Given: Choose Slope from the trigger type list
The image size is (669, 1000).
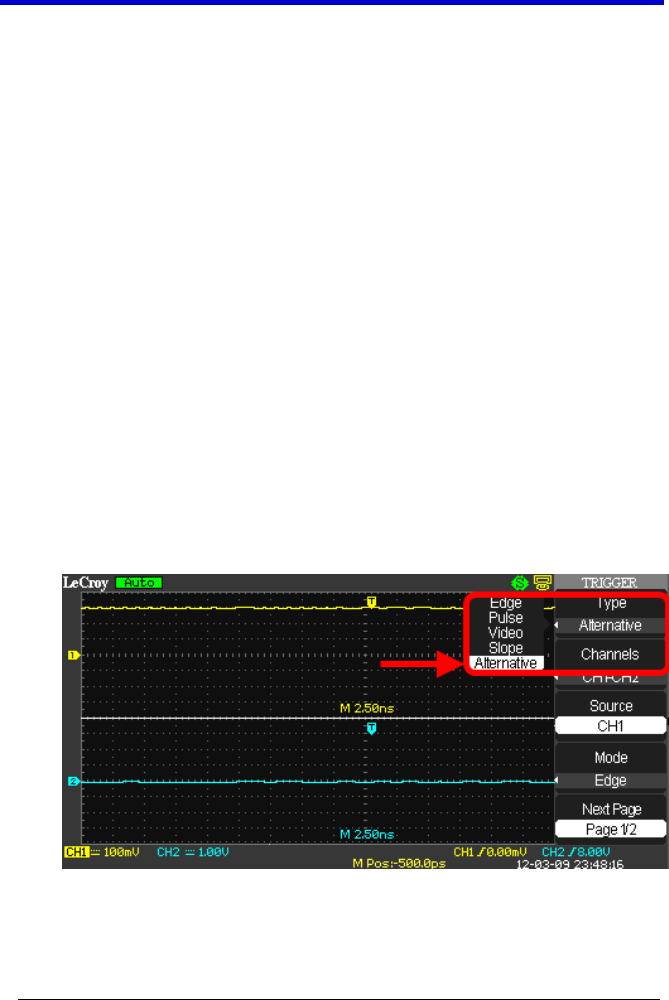Looking at the screenshot, I should coord(506,648).
